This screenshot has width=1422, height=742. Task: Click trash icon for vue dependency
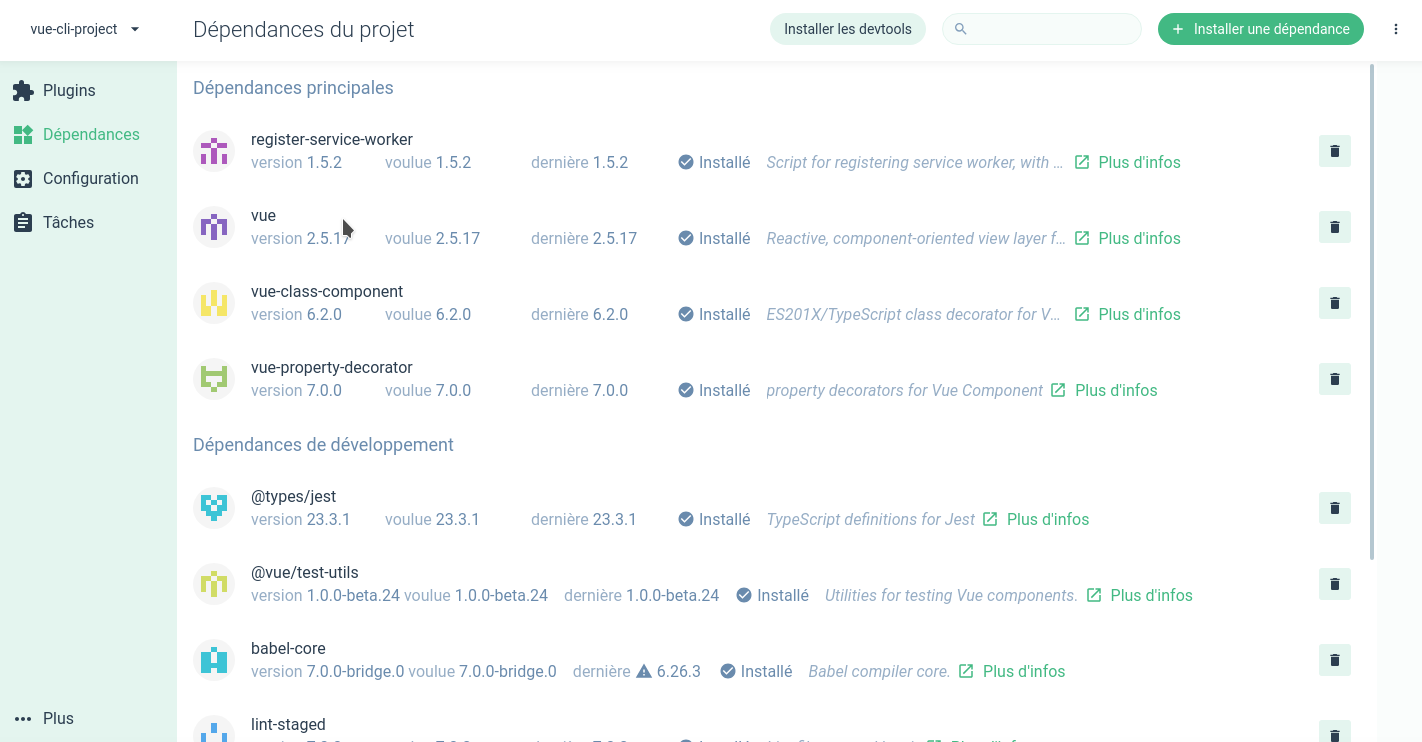pos(1334,227)
